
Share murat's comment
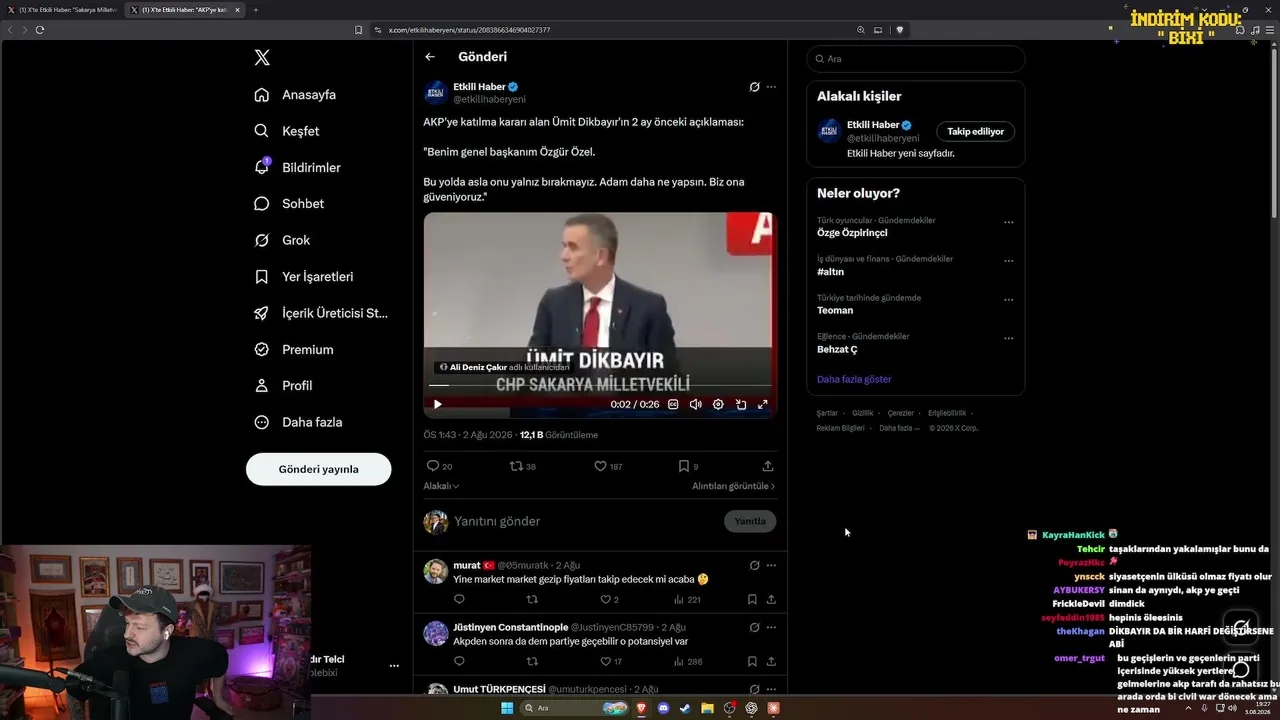pos(771,600)
